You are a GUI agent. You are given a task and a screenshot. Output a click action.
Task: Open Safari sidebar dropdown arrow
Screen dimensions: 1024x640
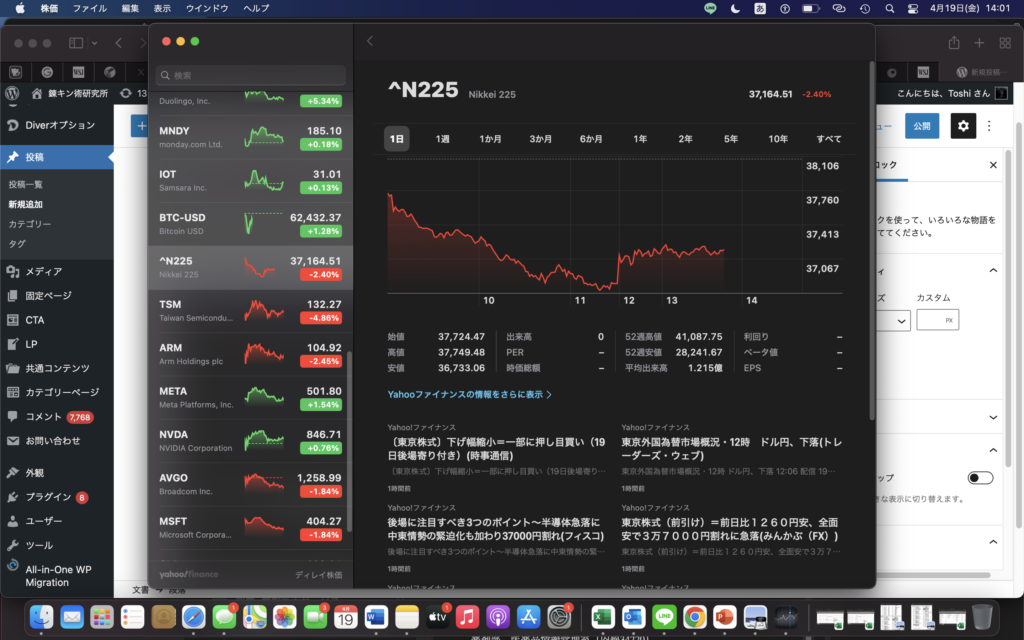[94, 43]
